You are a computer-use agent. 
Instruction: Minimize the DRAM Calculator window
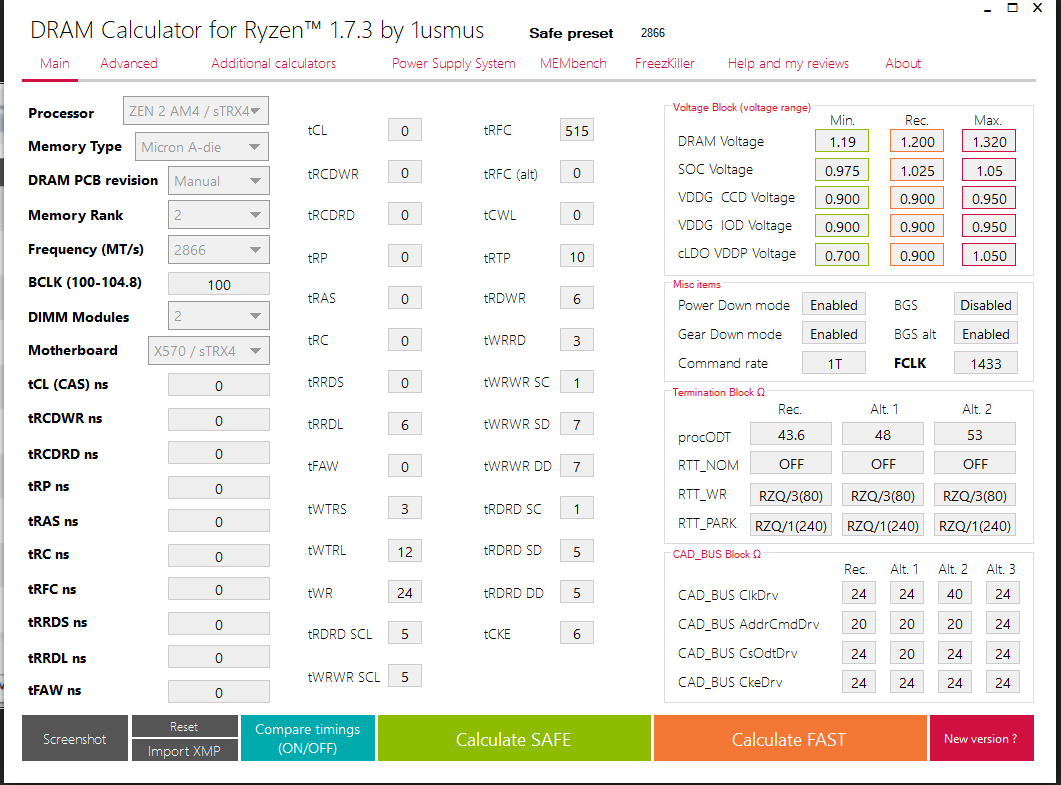[x=989, y=9]
